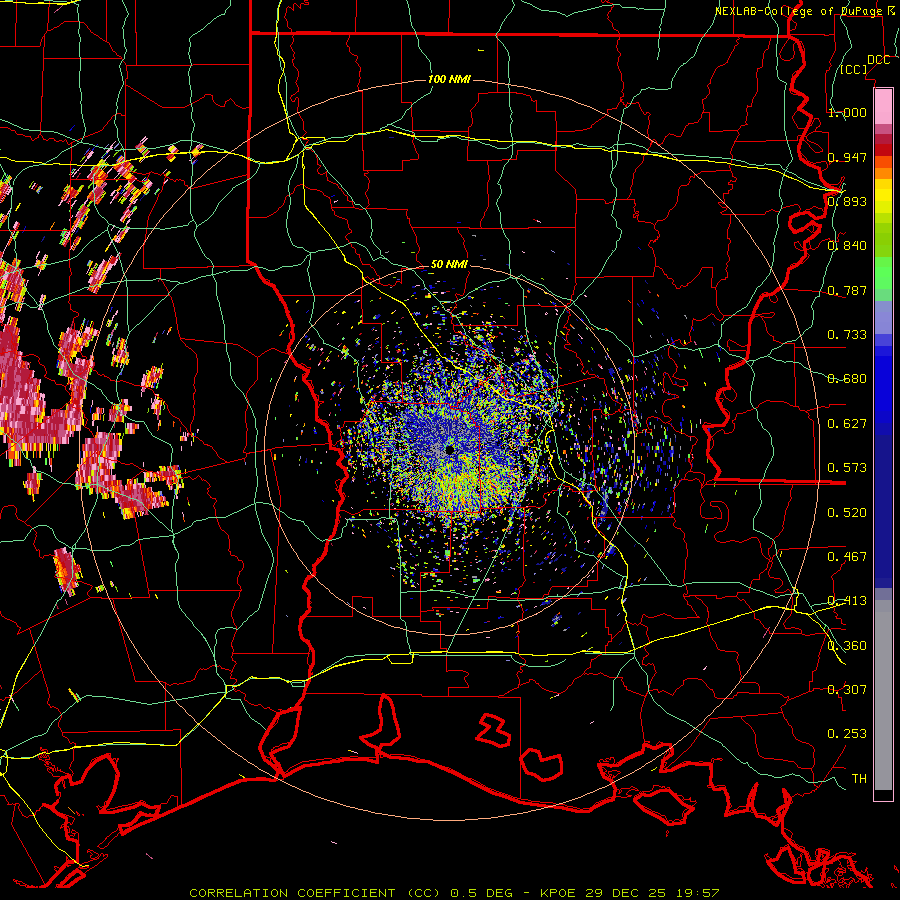Click the 1.000 value on the color scale
Viewport: 900px width, 900px height.
point(847,112)
